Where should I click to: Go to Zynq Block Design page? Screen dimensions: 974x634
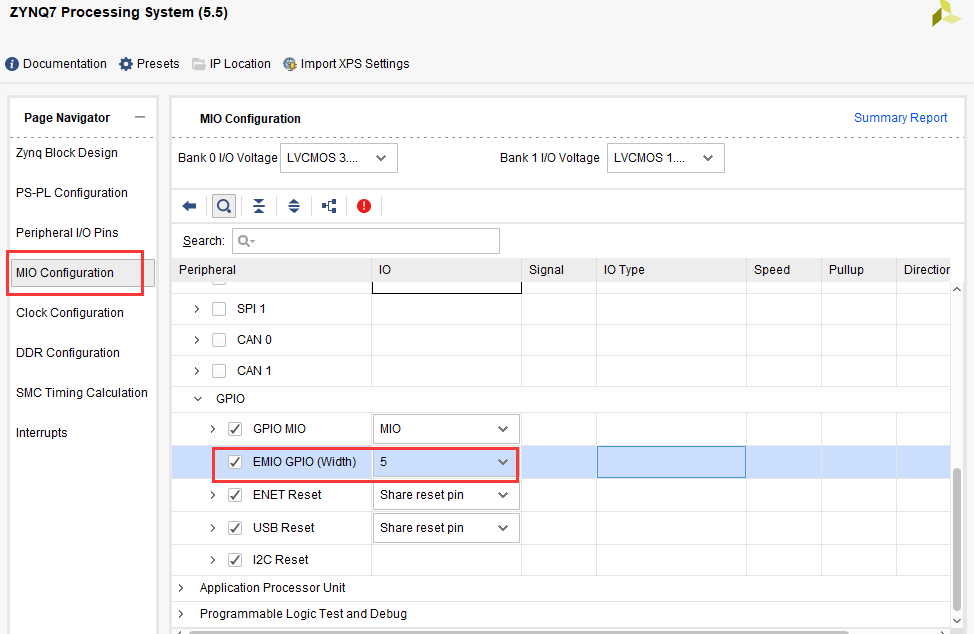pyautogui.click(x=66, y=153)
